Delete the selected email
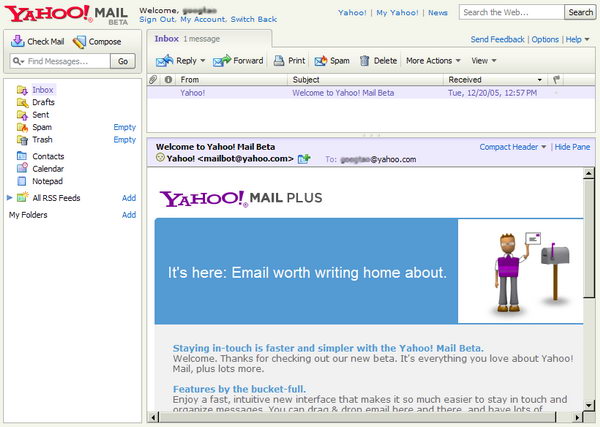The image size is (600, 427). pos(378,61)
